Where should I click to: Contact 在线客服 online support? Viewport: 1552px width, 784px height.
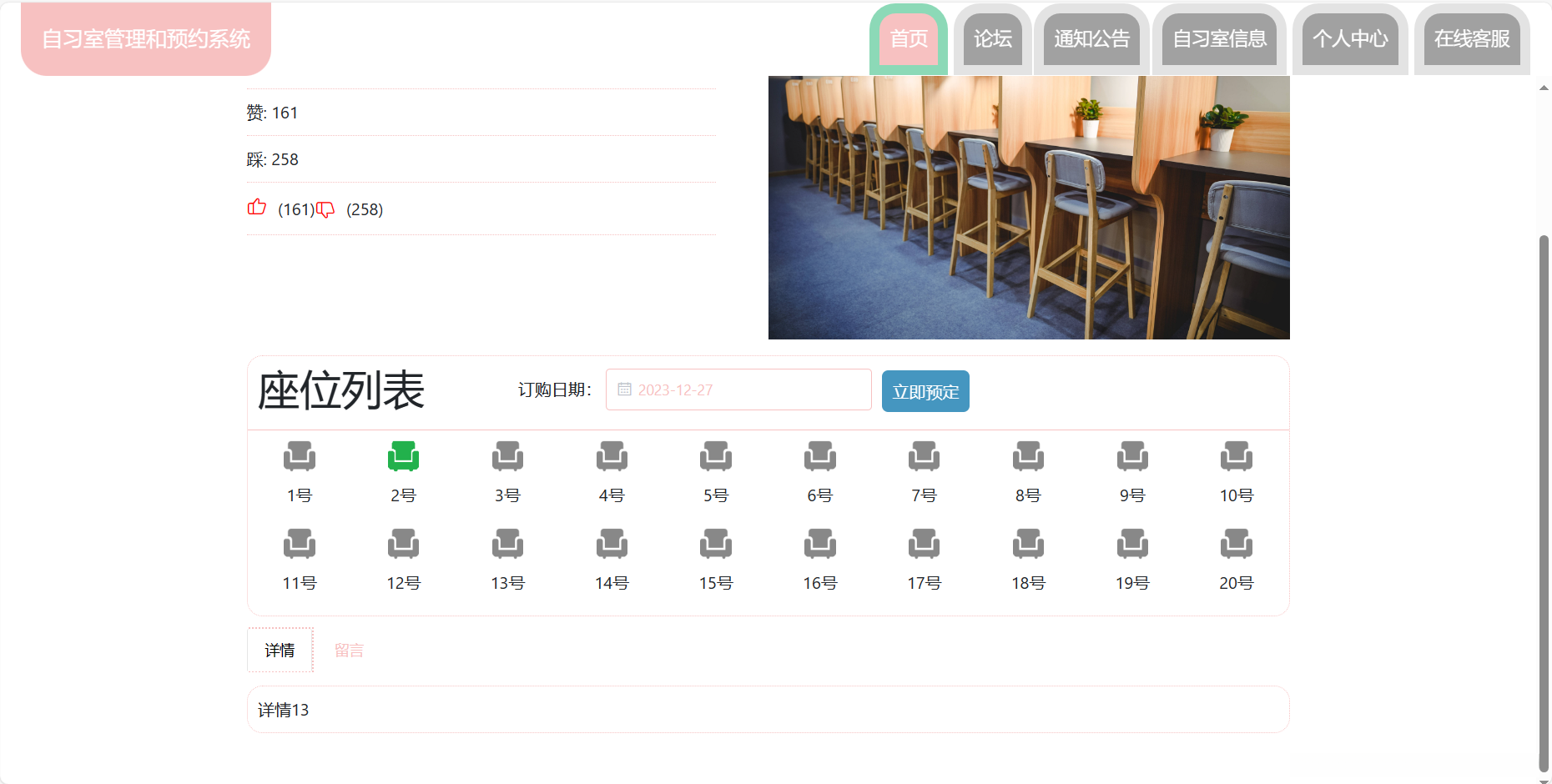point(1472,38)
